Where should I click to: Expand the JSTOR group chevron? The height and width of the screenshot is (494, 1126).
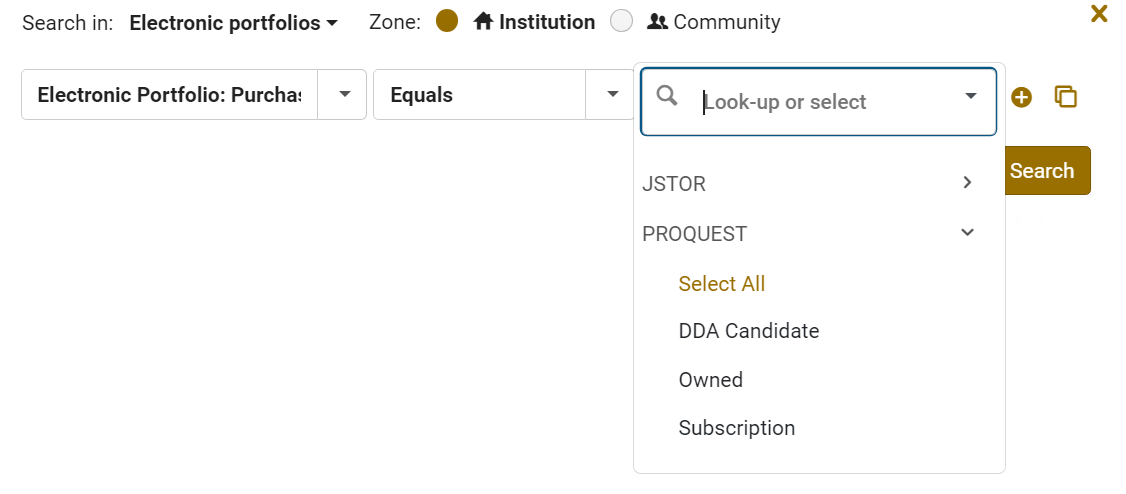click(x=967, y=183)
